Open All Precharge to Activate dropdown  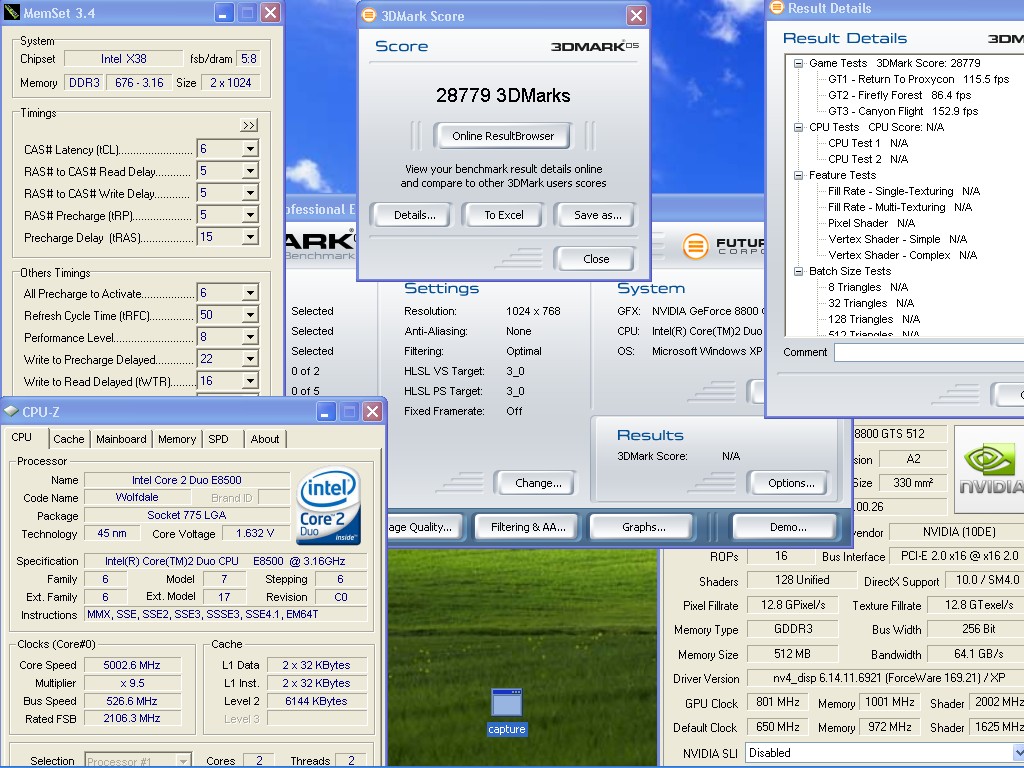(250, 293)
